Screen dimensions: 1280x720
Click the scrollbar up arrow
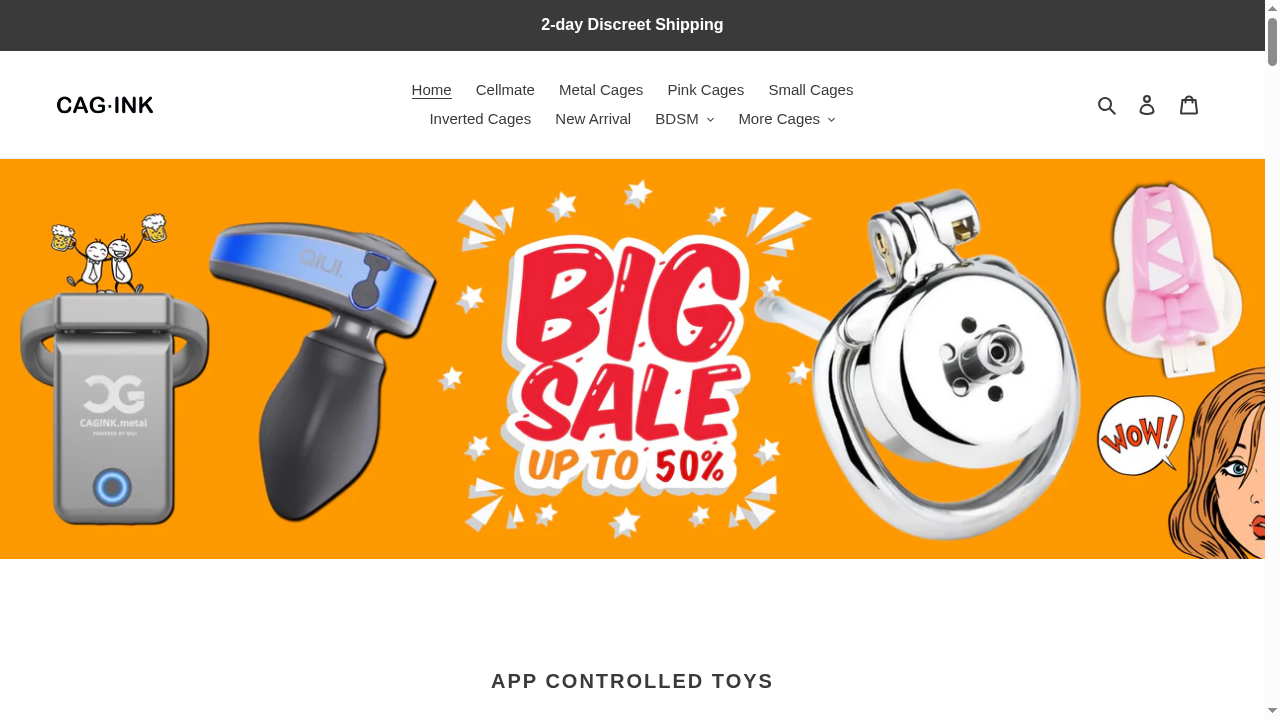(1272, 8)
